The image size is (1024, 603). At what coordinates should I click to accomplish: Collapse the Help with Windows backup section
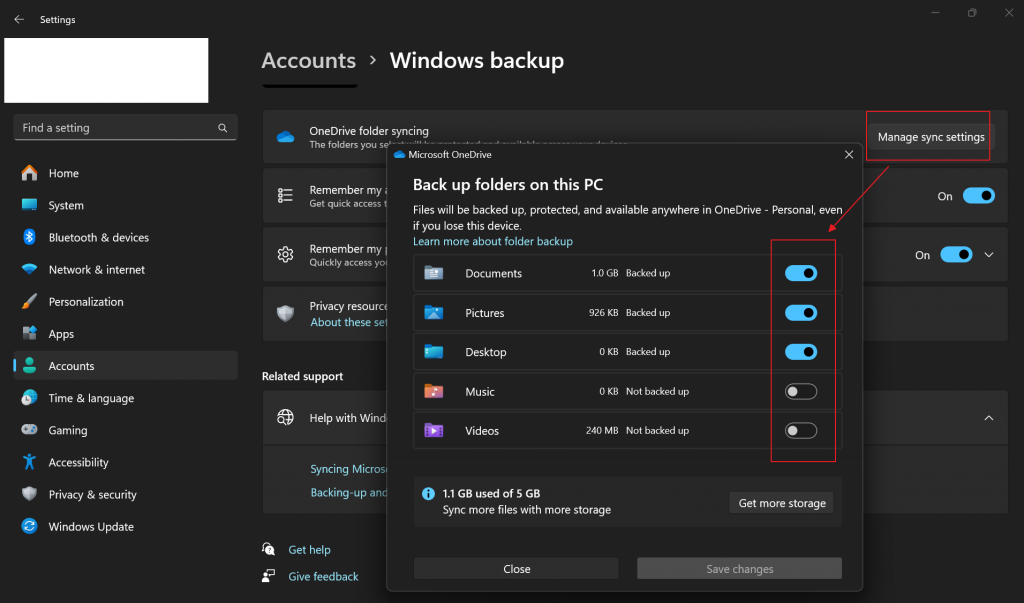(x=989, y=418)
